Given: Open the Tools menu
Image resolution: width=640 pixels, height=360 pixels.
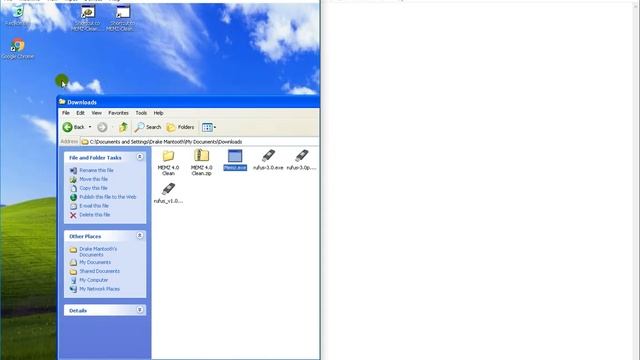Looking at the screenshot, I should [141, 113].
